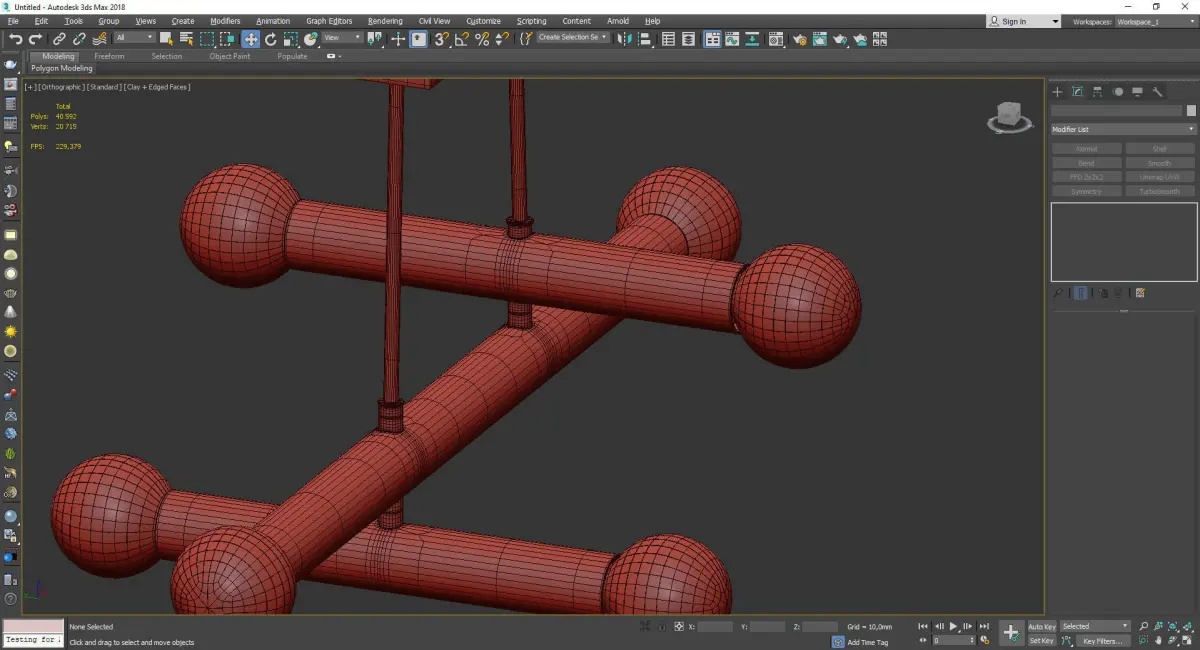The image size is (1200, 650).
Task: Switch to the Freeform ribbon tab
Action: coord(109,56)
